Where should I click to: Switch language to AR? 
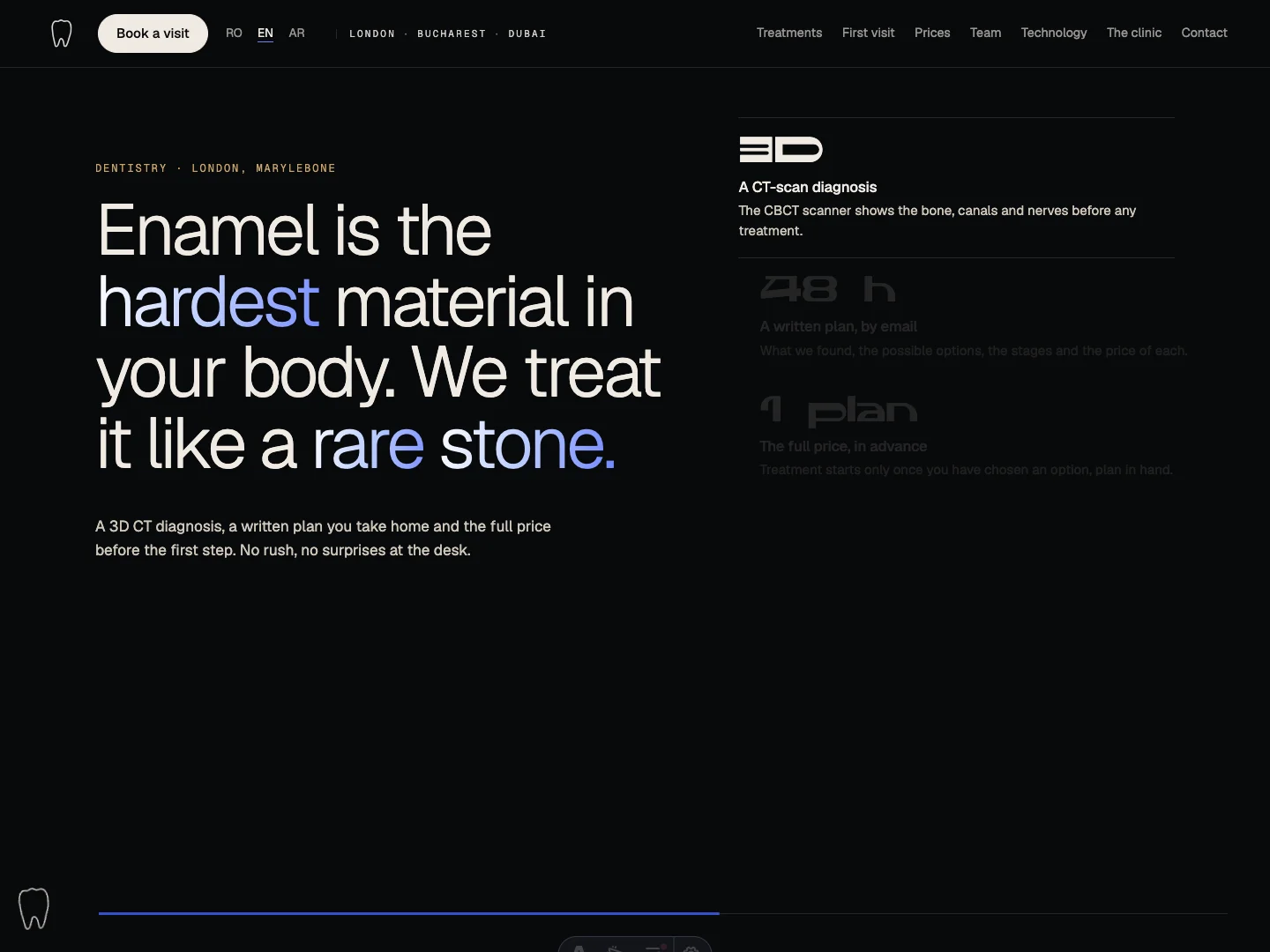tap(297, 33)
